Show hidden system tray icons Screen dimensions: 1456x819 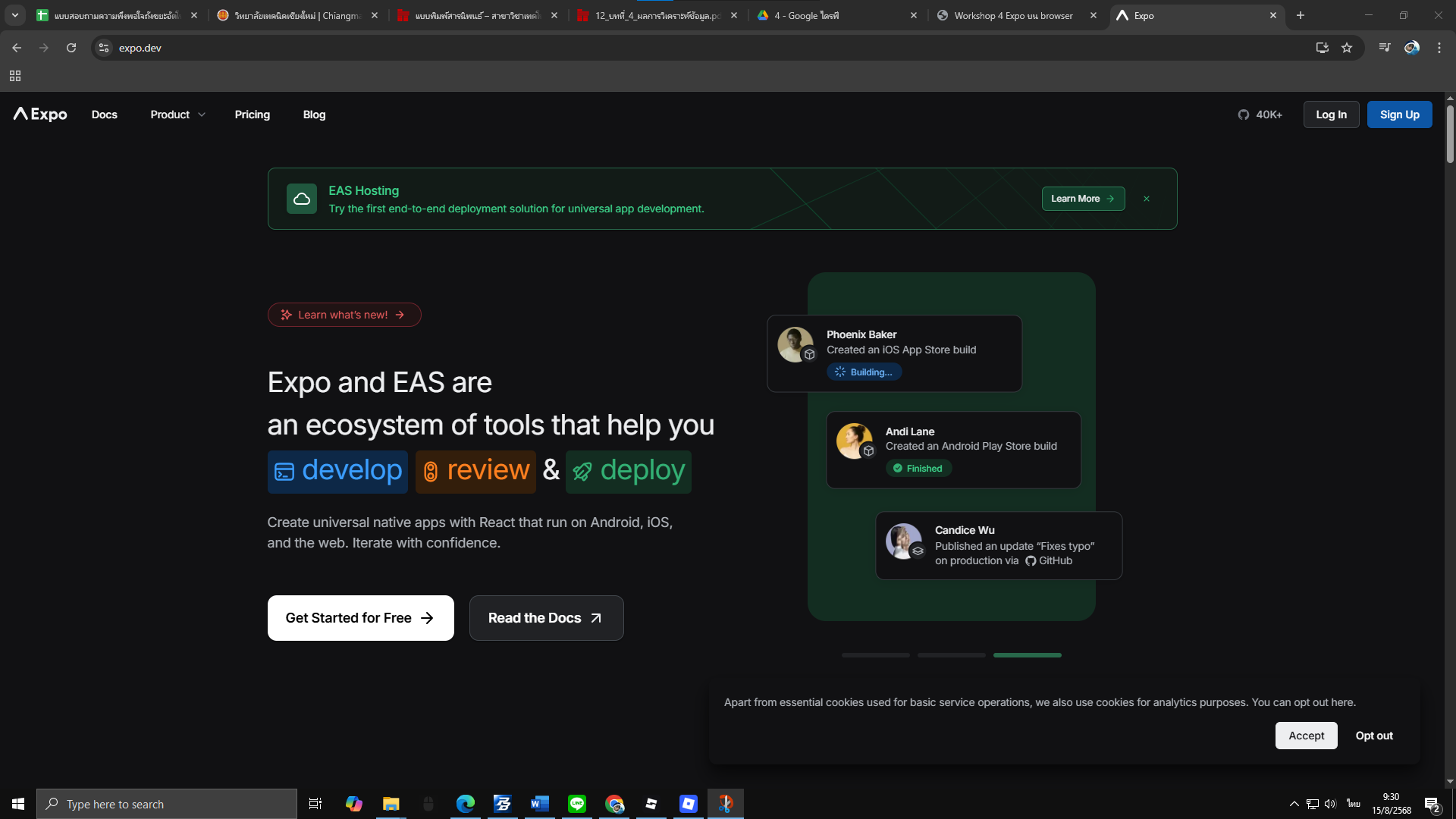[x=1294, y=804]
